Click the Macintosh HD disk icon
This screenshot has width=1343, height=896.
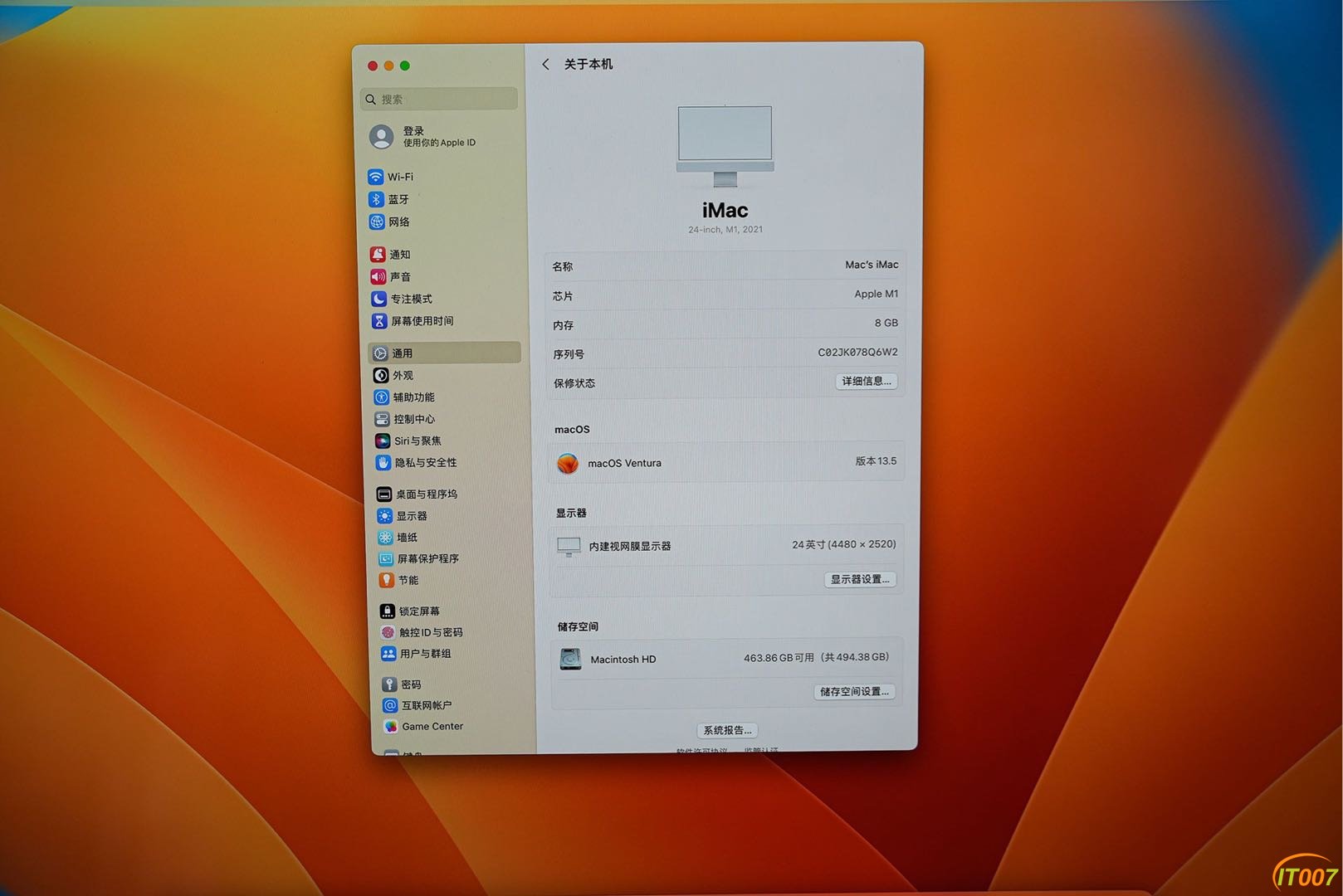(x=570, y=659)
